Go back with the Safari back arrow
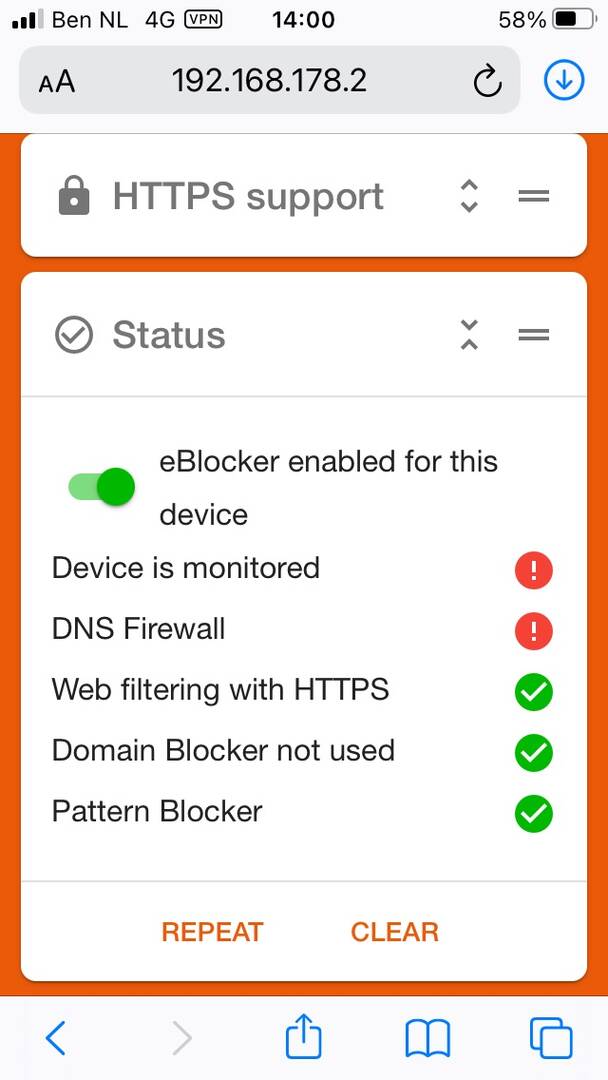The width and height of the screenshot is (608, 1080). coord(56,1038)
